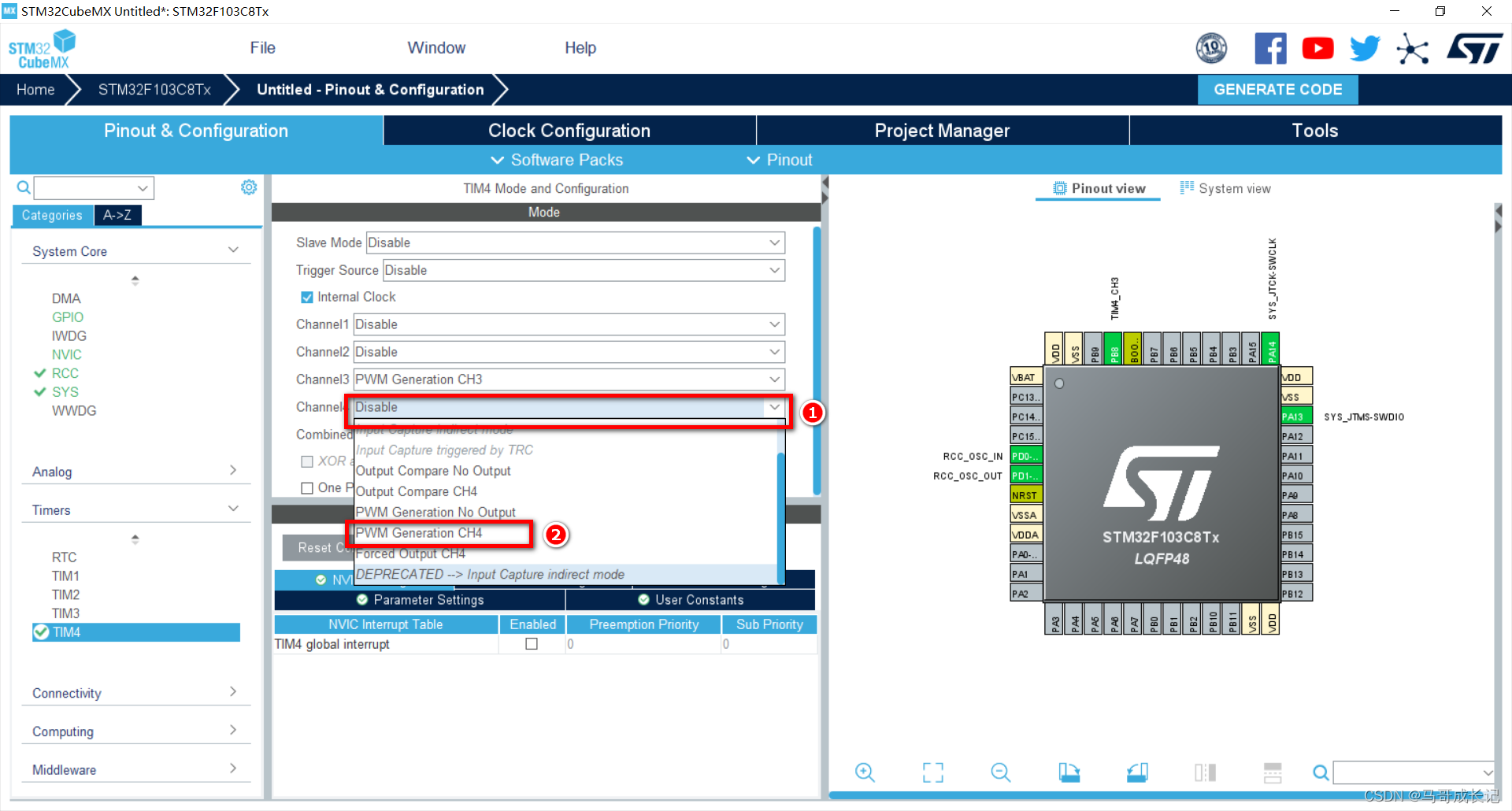Select the PA14 pin on chip
Screen dimensions: 1512x811
click(1271, 349)
